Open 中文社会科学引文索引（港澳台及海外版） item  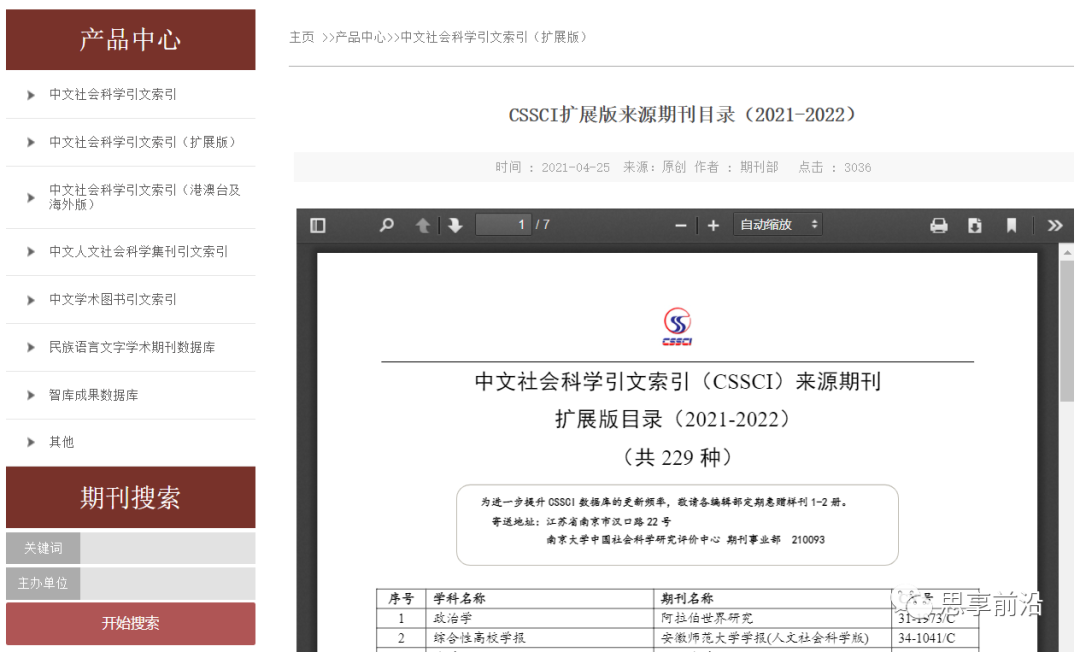coord(145,197)
